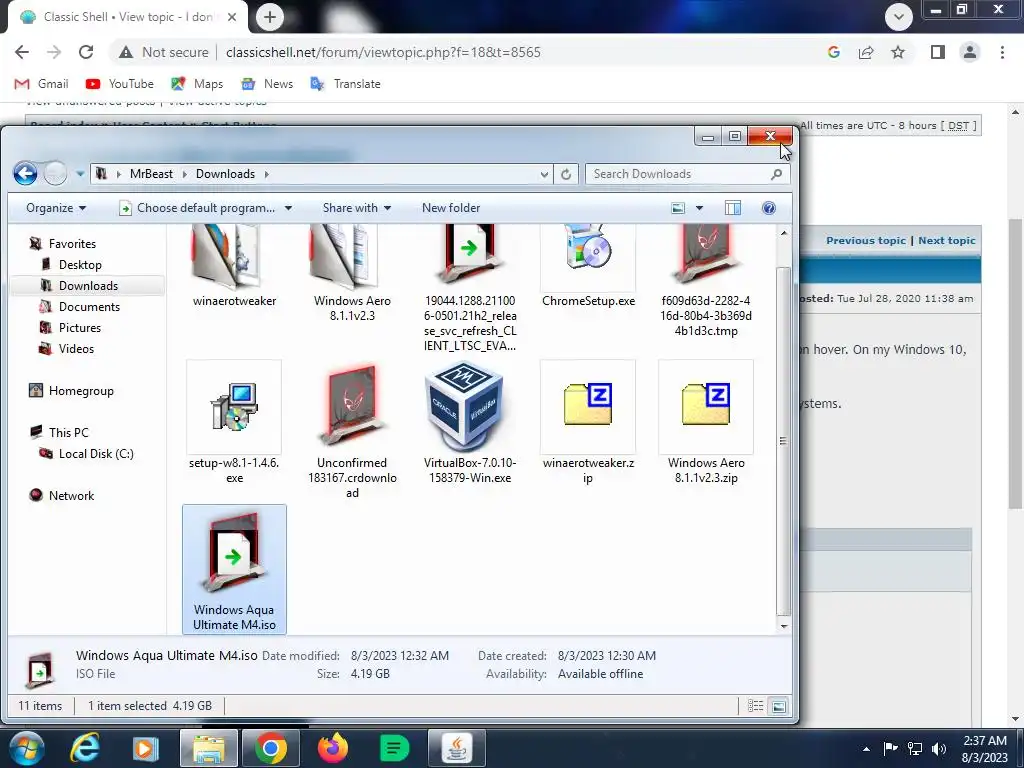Screen dimensions: 1024x768
Task: Change view icon in Explorer toolbar
Action: click(679, 208)
